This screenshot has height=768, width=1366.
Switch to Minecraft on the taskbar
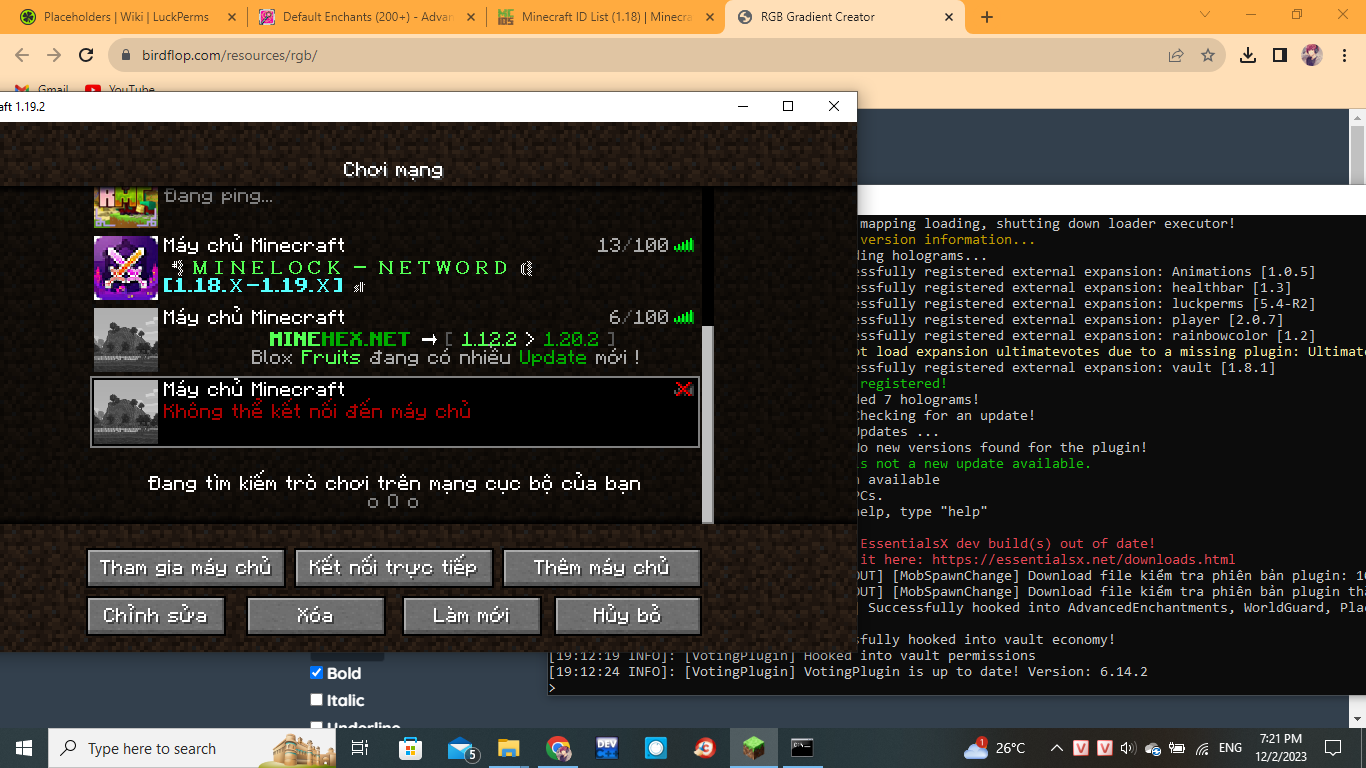coord(753,748)
